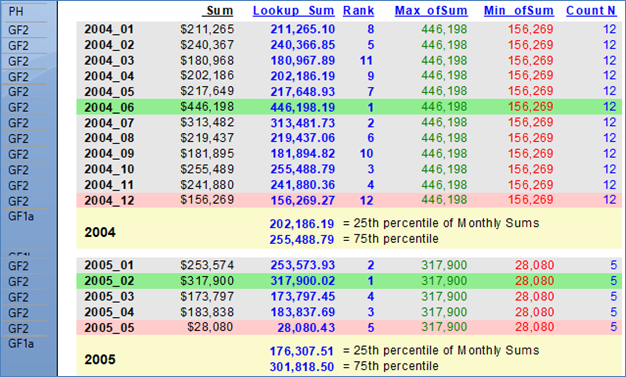The width and height of the screenshot is (626, 377).
Task: Select the Sum column header
Action: pos(218,11)
